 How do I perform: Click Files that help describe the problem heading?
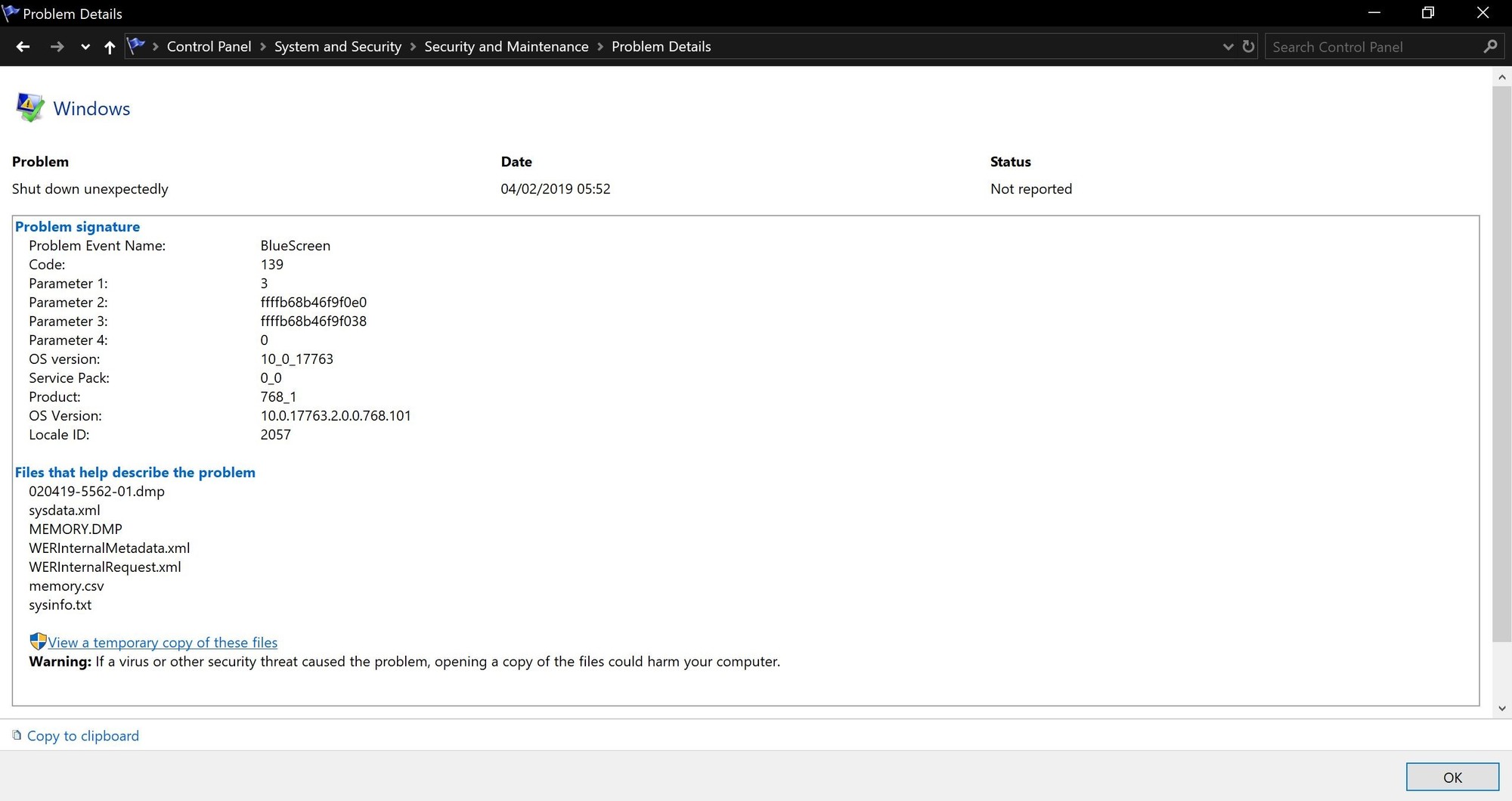[135, 473]
